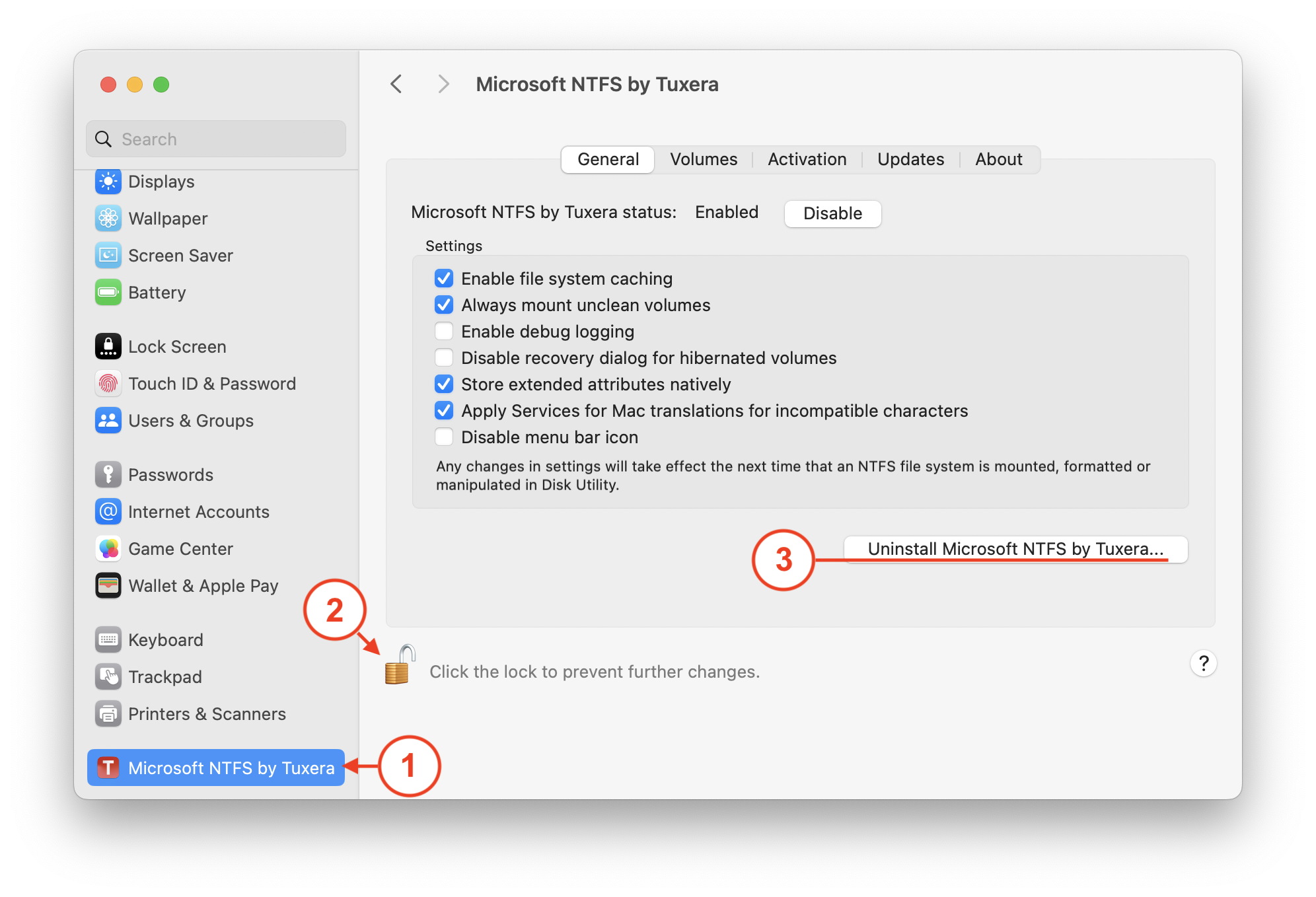Enable debug logging checkbox
The width and height of the screenshot is (1316, 897).
[444, 332]
